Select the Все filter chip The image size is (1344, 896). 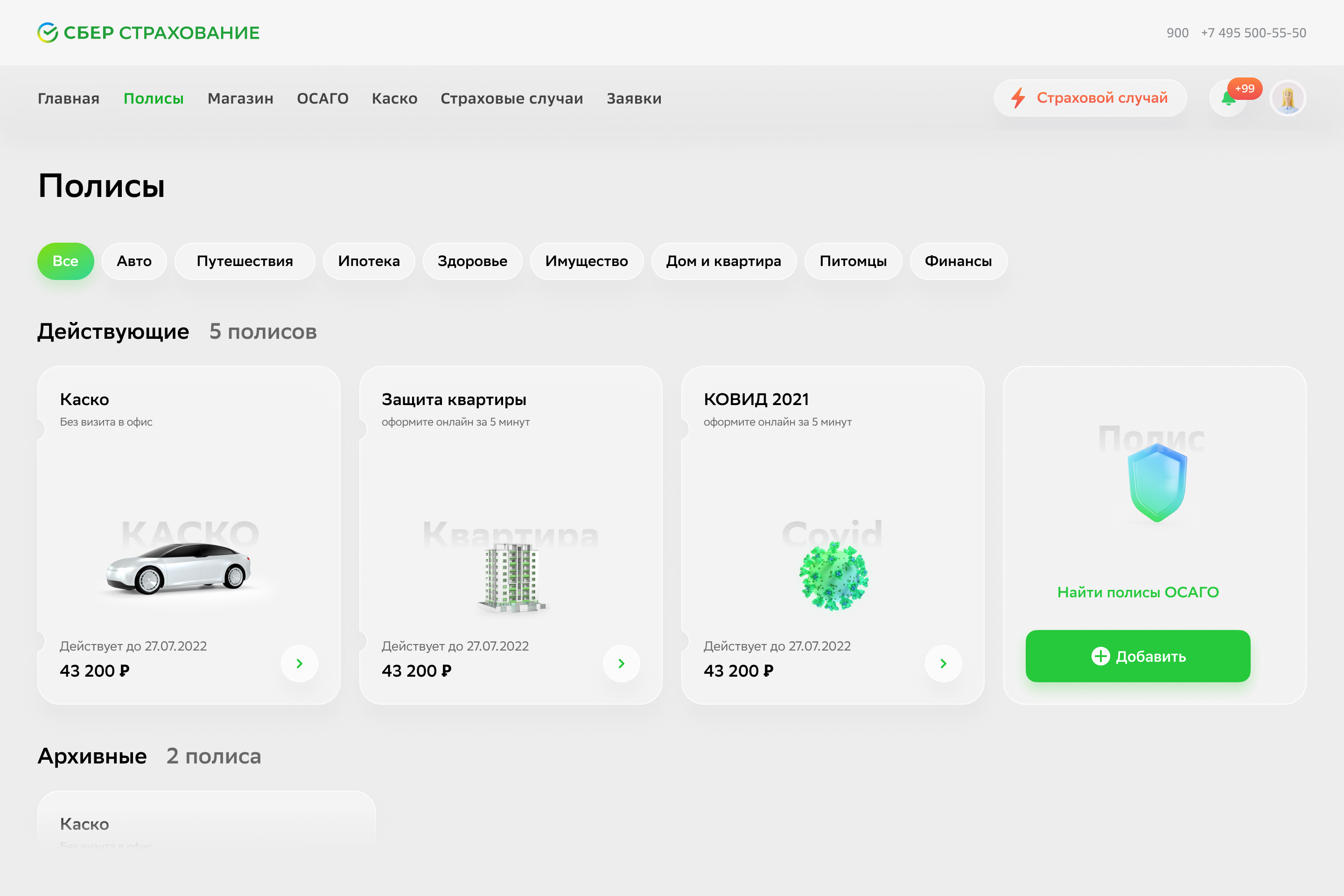point(66,261)
